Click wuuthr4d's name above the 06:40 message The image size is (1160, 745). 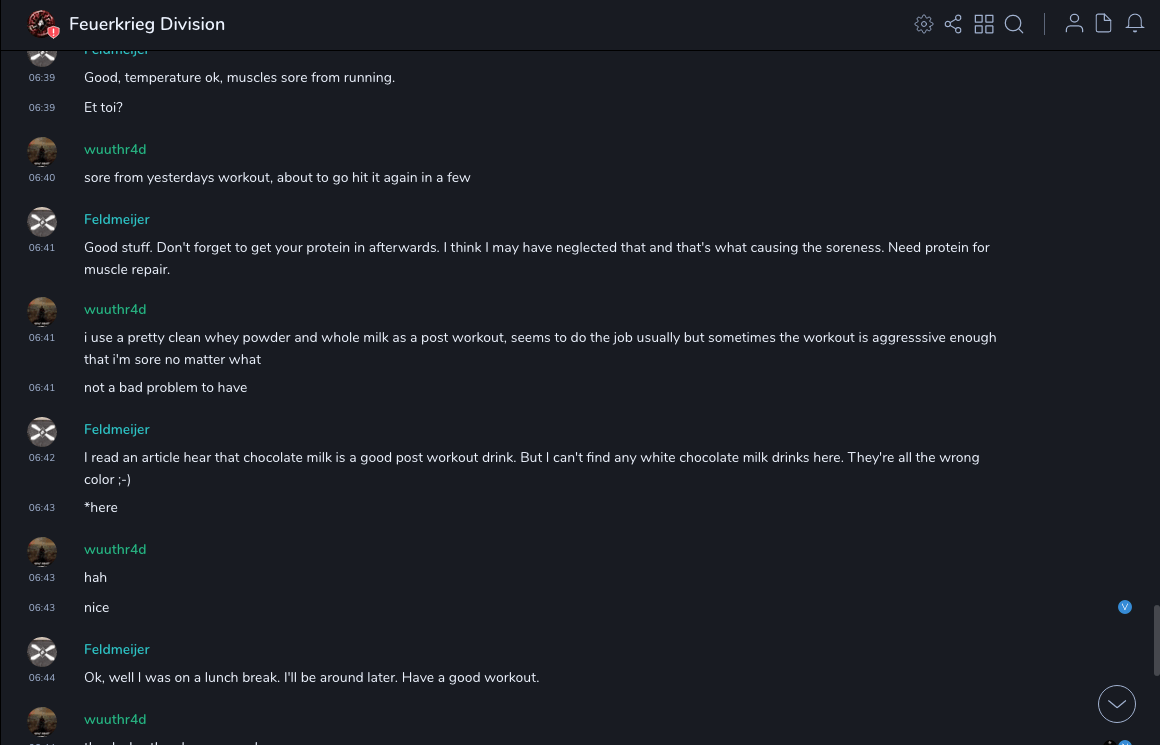(115, 149)
